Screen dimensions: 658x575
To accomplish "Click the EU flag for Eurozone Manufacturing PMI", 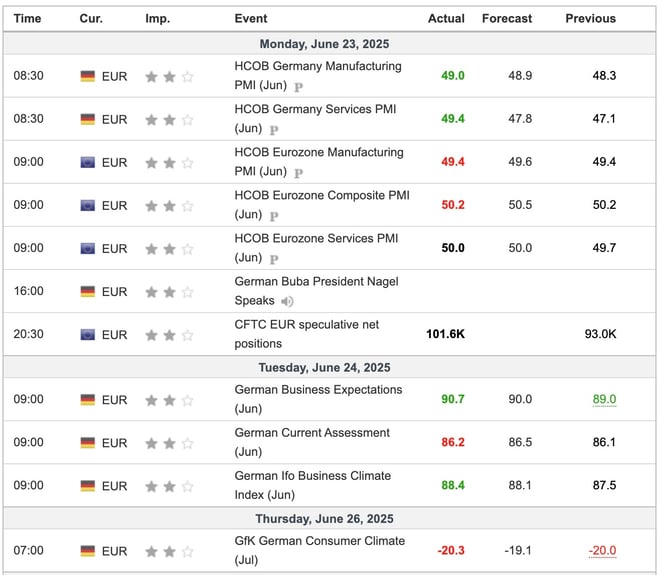I will coord(88,162).
